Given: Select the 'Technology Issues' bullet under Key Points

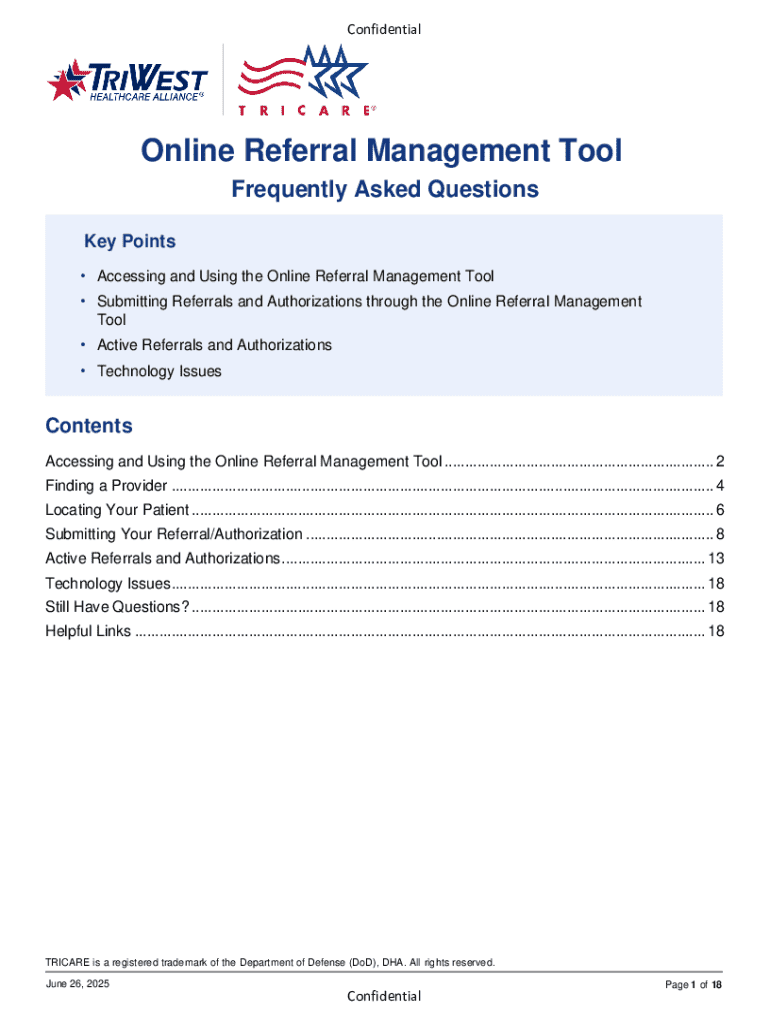Looking at the screenshot, I should click(x=159, y=371).
